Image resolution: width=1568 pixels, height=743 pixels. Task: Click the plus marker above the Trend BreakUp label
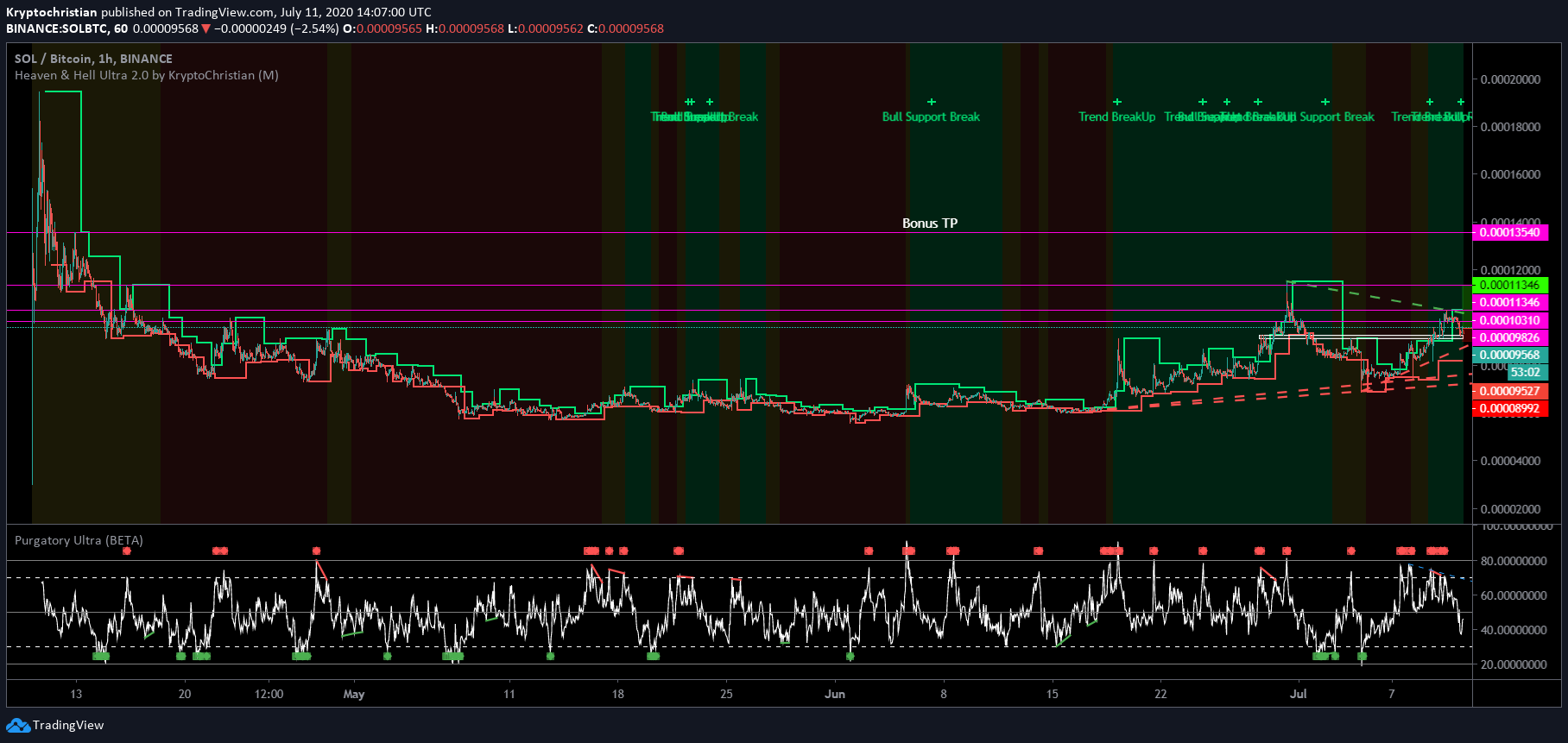[1116, 102]
